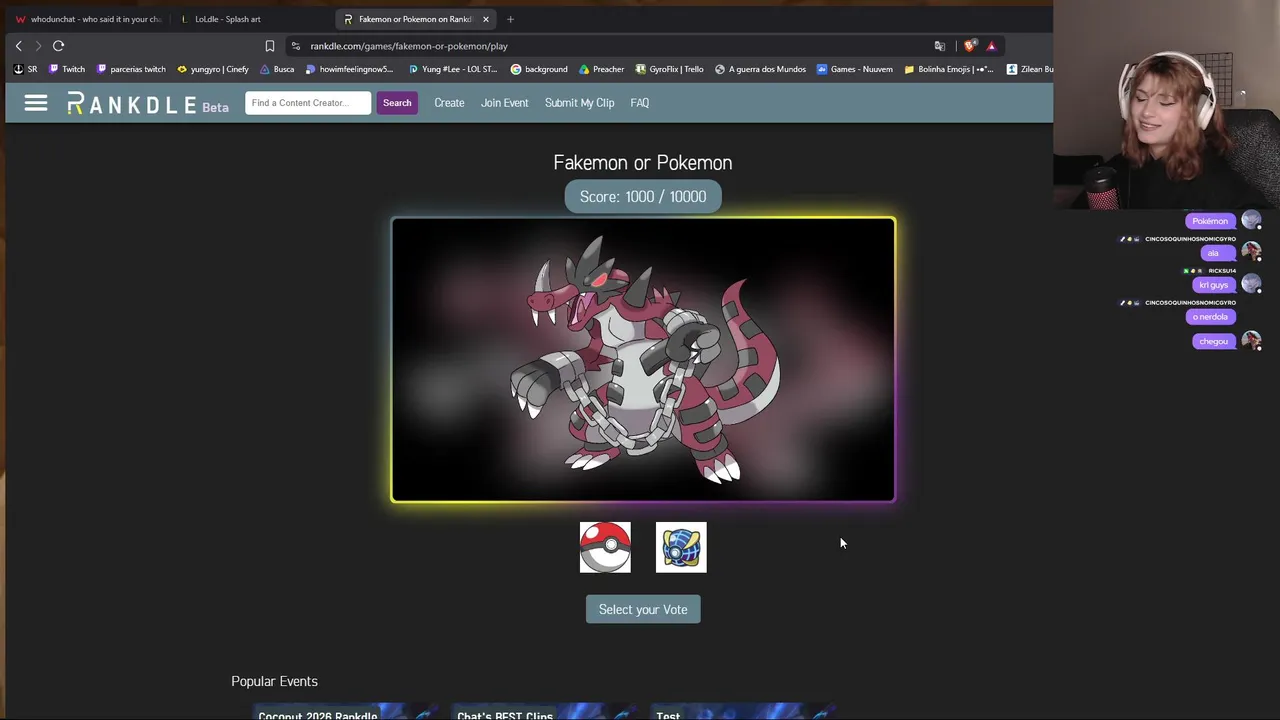1280x720 pixels.
Task: Open the Zilean Bu bookmark
Action: tap(1030, 69)
